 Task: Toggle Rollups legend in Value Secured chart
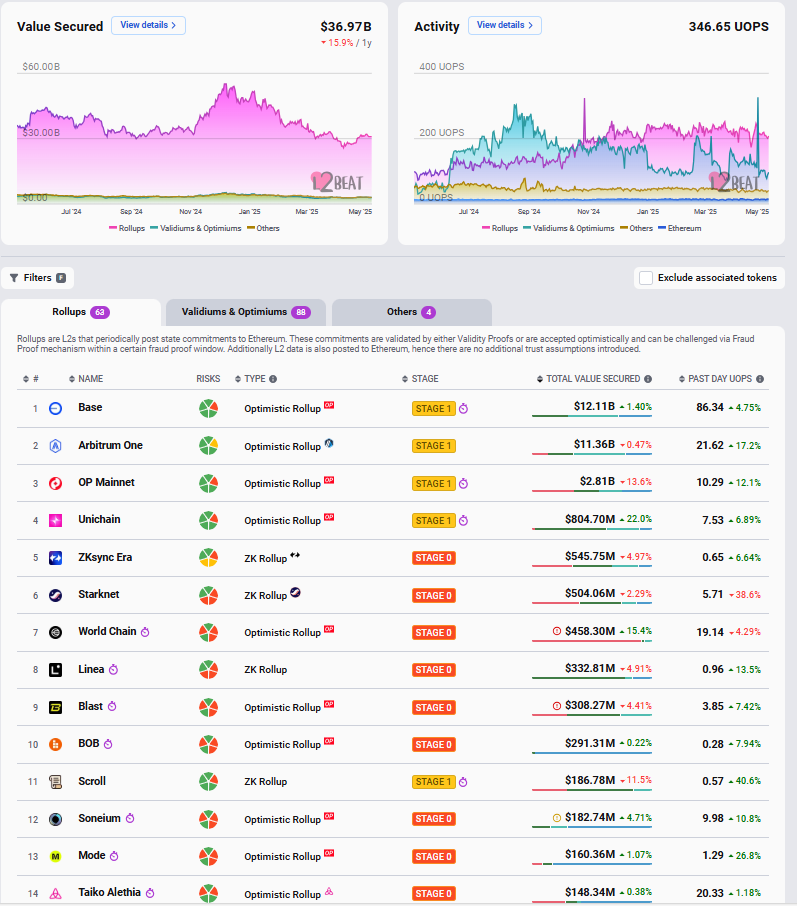click(129, 228)
